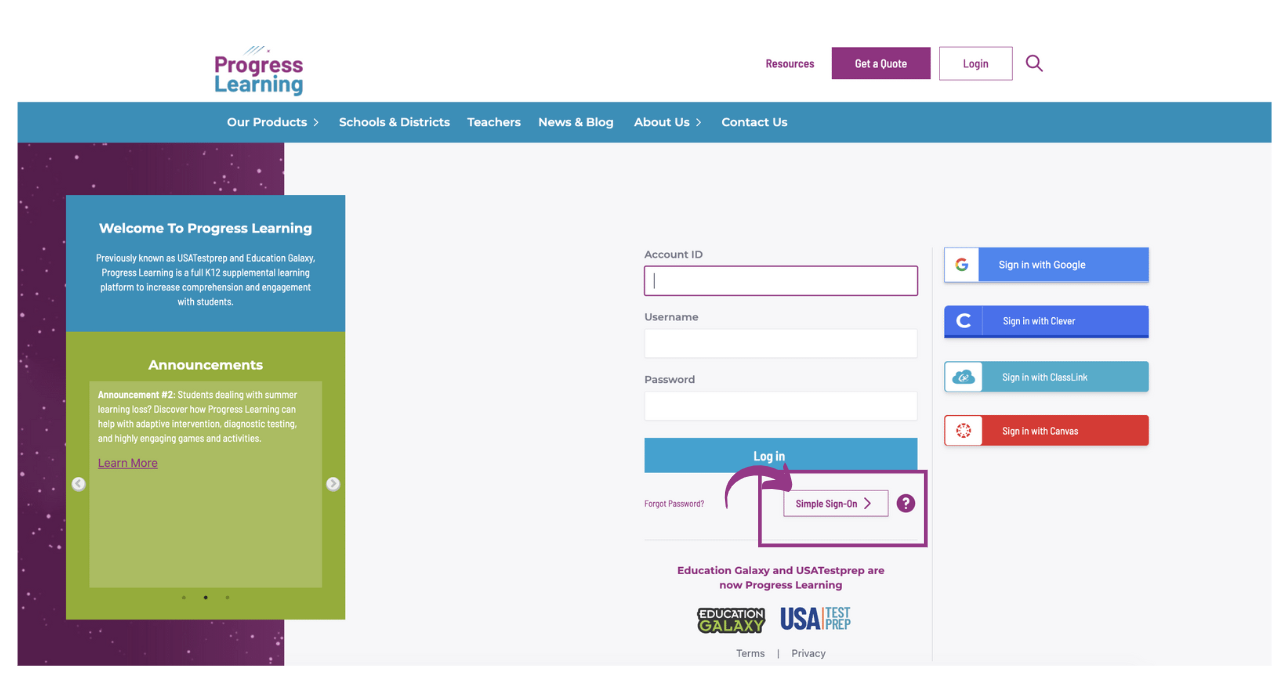Sign in with Google

[1046, 265]
